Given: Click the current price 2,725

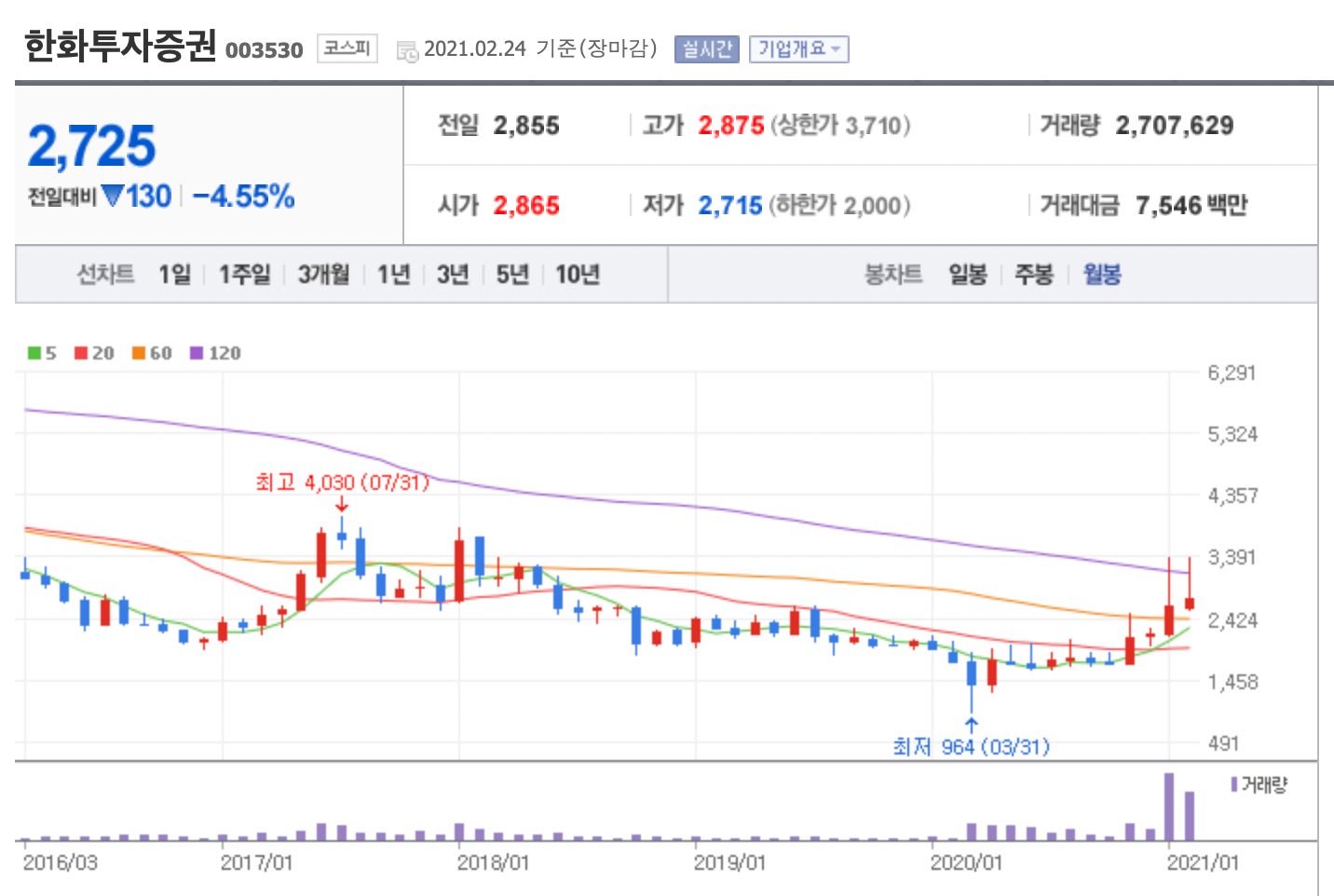Looking at the screenshot, I should pos(91,147).
